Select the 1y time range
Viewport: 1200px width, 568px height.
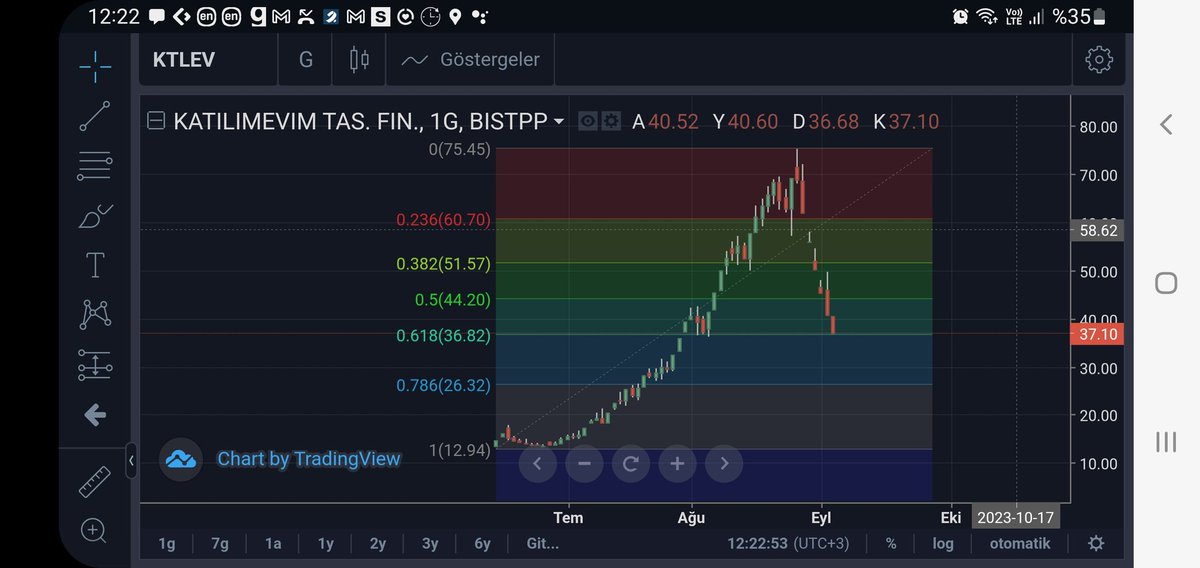(x=326, y=544)
